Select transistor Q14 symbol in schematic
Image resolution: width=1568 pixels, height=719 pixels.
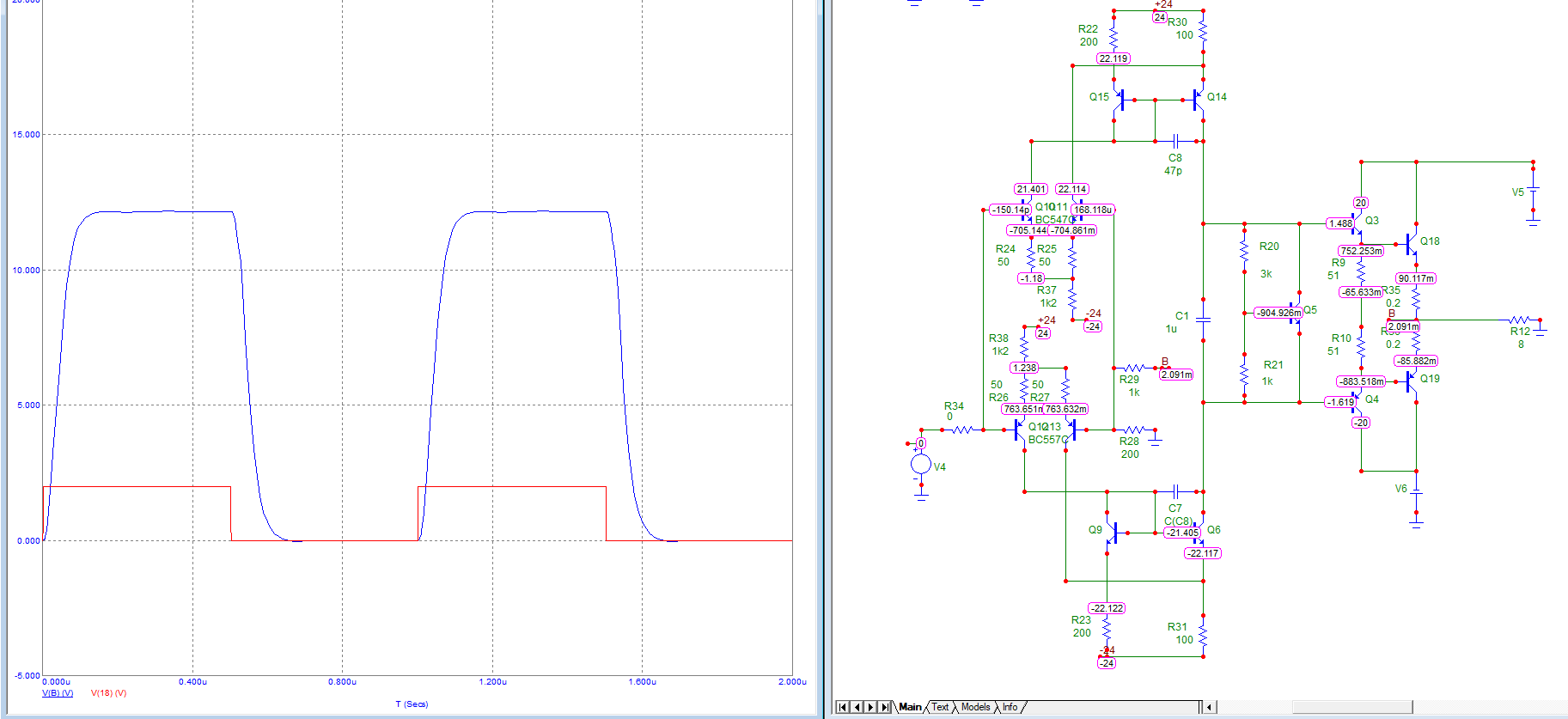pyautogui.click(x=1198, y=100)
